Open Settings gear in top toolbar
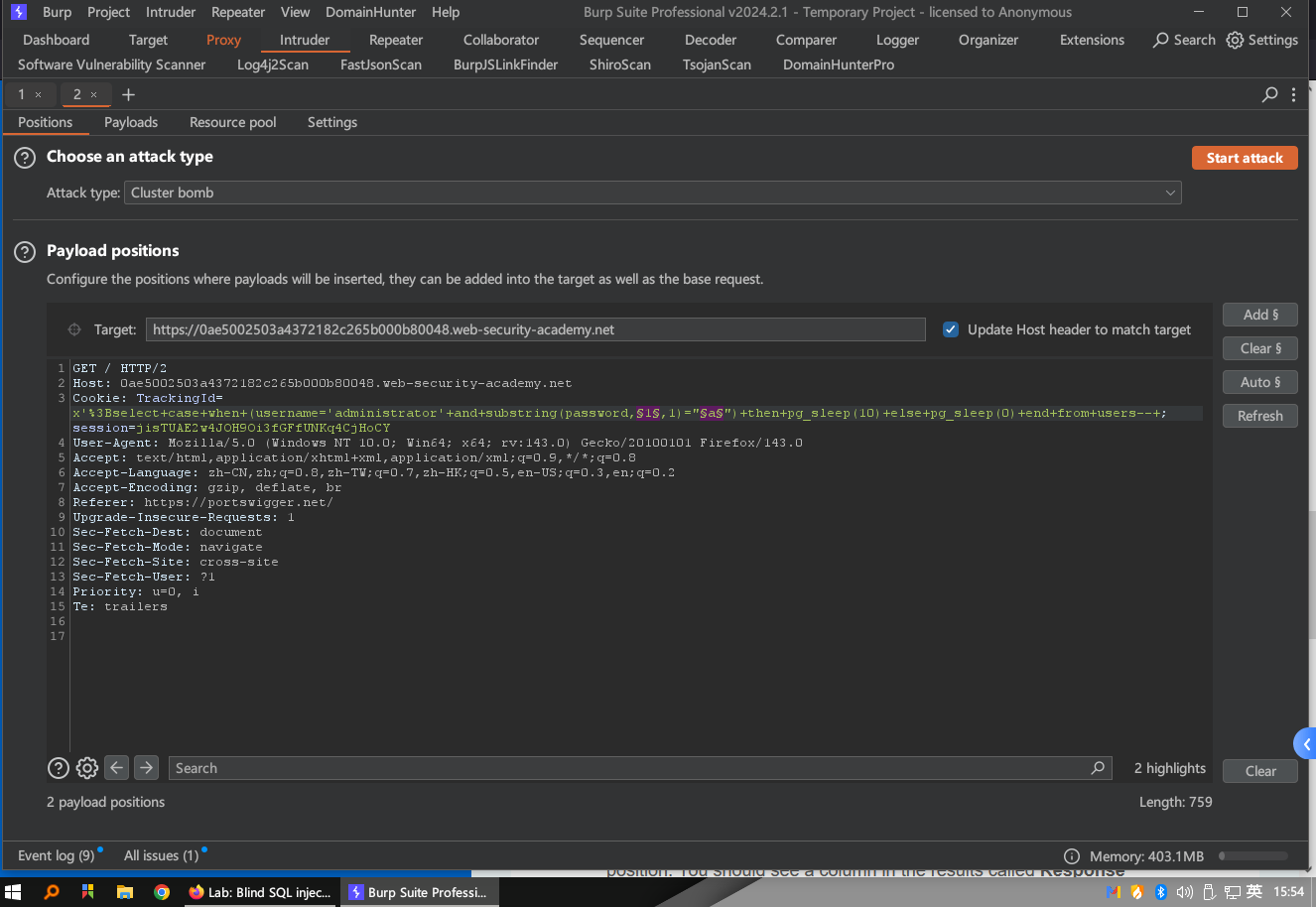Screen dimensions: 1316x907 click(1235, 40)
